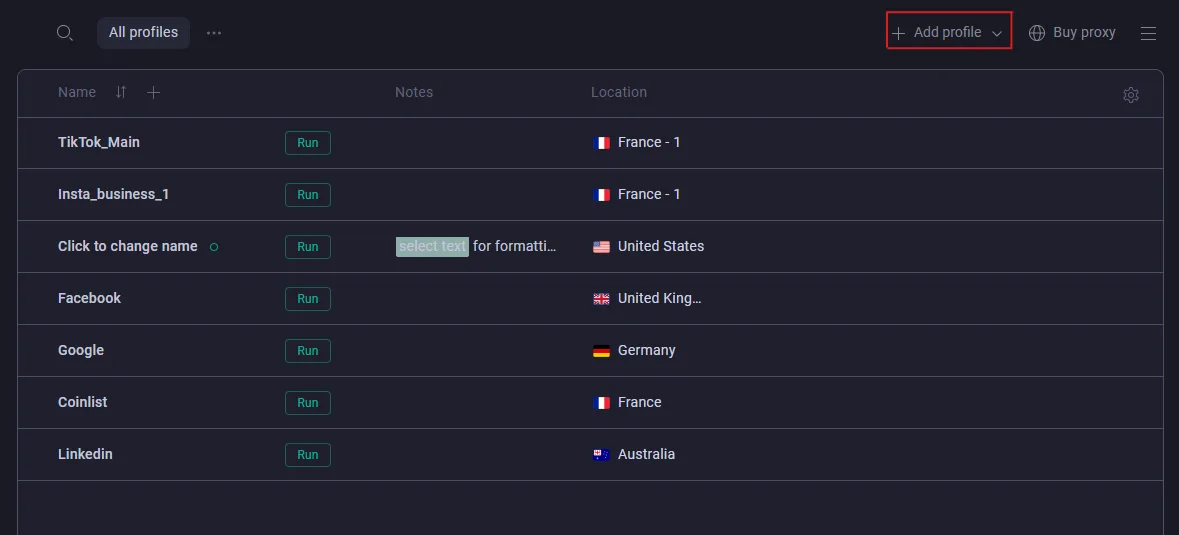This screenshot has height=535, width=1179.
Task: Run the Facebook profile
Action: click(308, 298)
